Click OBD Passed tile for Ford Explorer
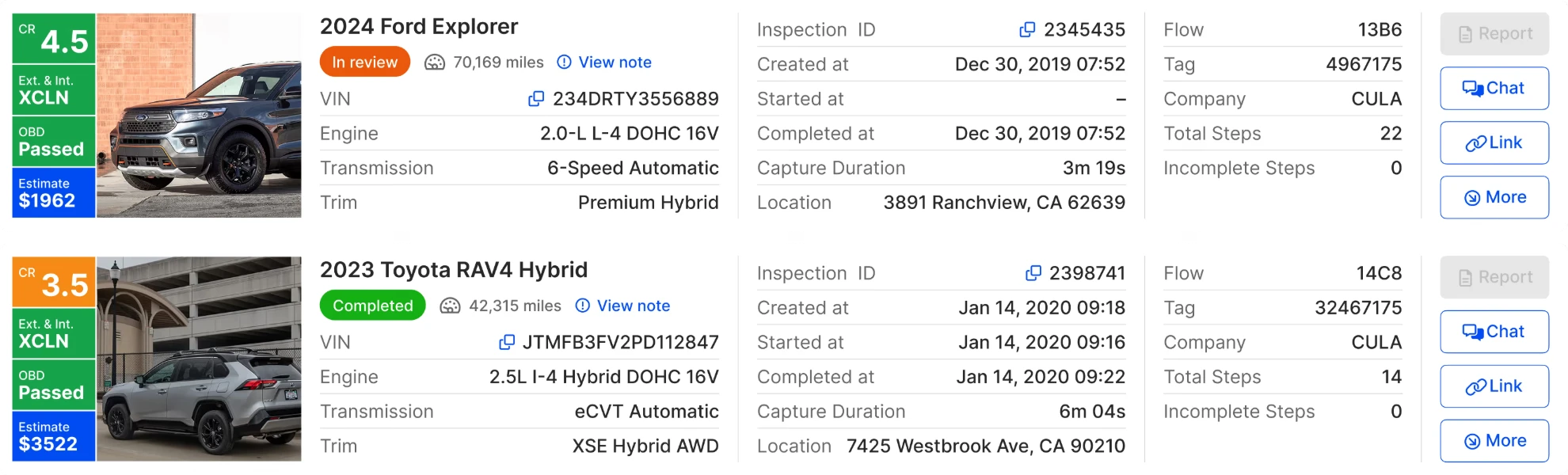This screenshot has height=475, width=1568. pos(54,141)
